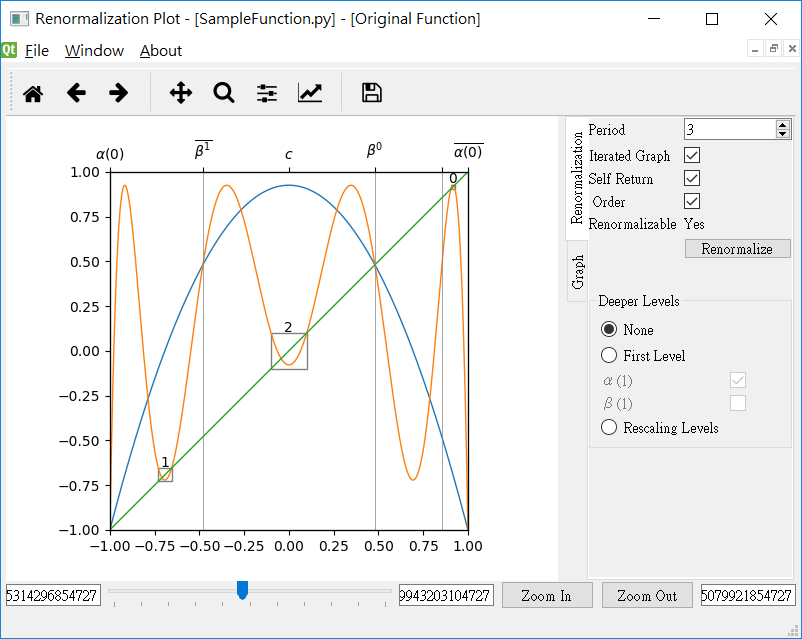Restore the inner subwindow

(x=773, y=49)
